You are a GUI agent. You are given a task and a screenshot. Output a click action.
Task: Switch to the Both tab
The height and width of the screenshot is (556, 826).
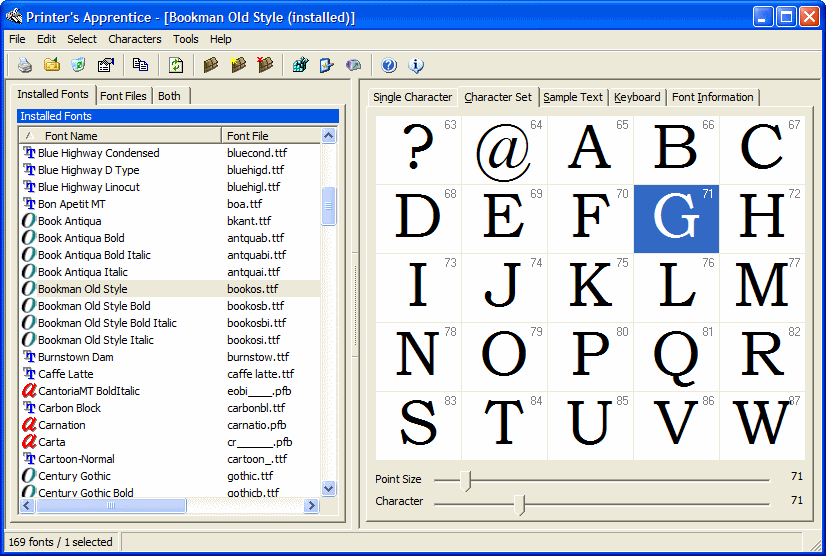(169, 96)
